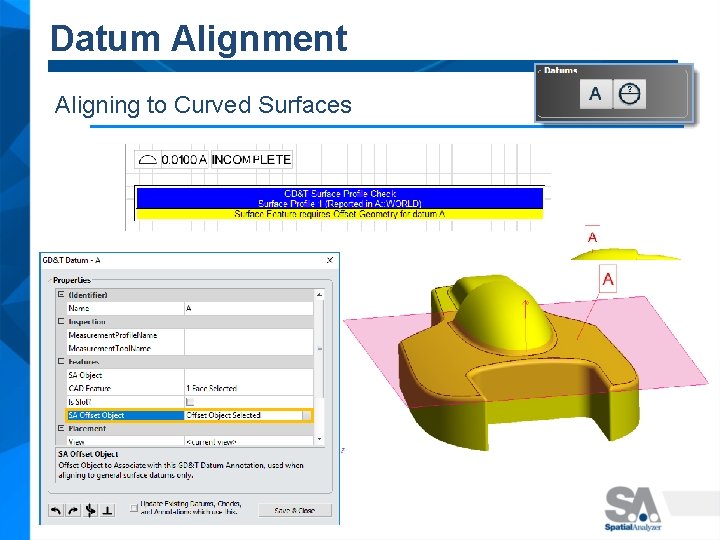The width and height of the screenshot is (720, 540).
Task: Select the SA Offset Object row
Action: [x=190, y=415]
